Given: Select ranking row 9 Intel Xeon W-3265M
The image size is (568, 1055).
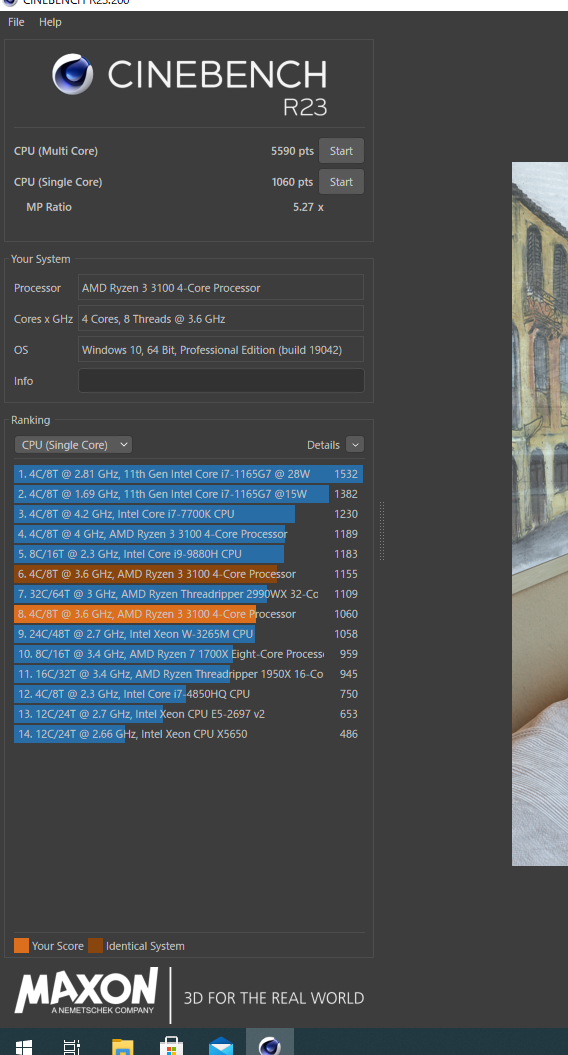Looking at the screenshot, I should click(188, 634).
